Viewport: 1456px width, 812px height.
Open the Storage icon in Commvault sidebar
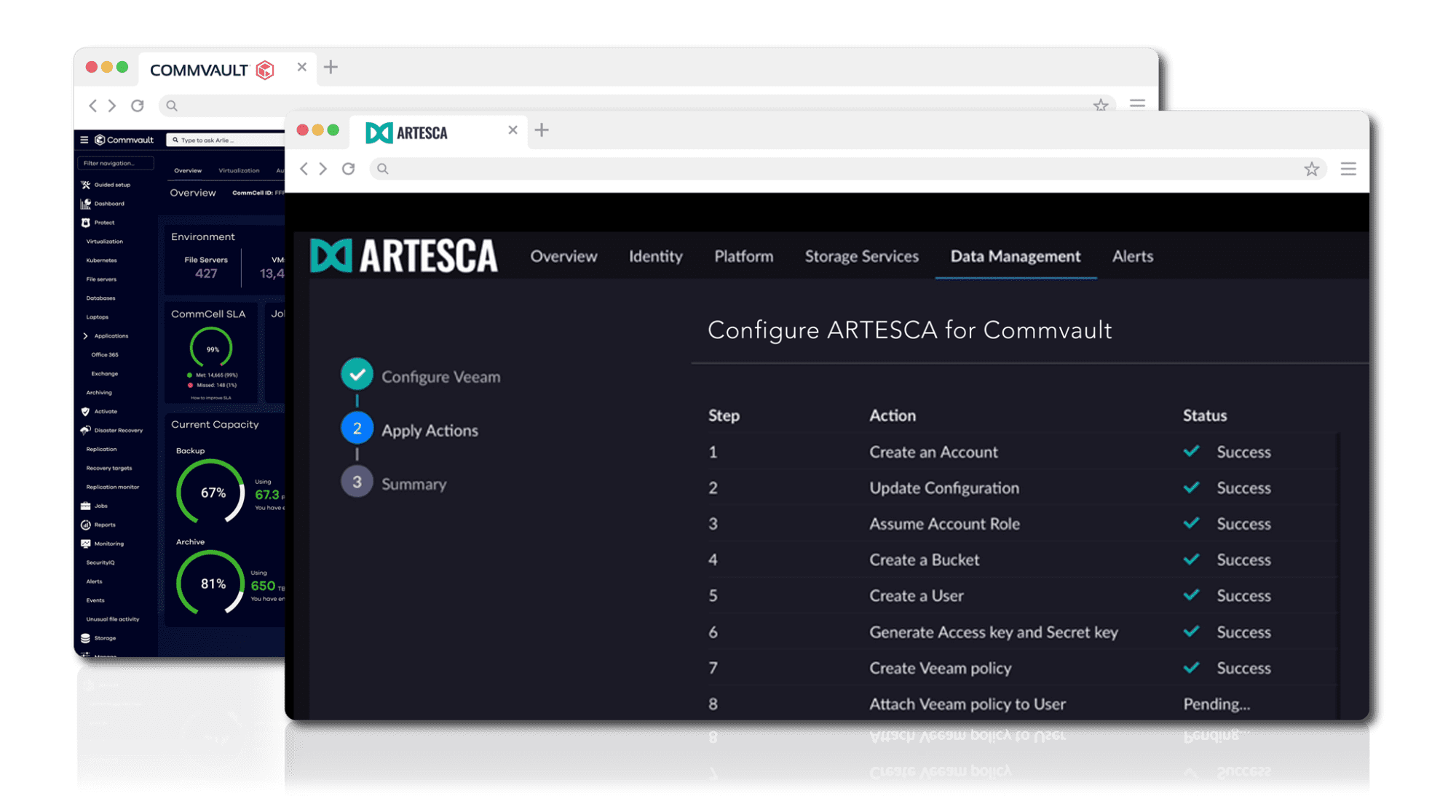coord(86,638)
